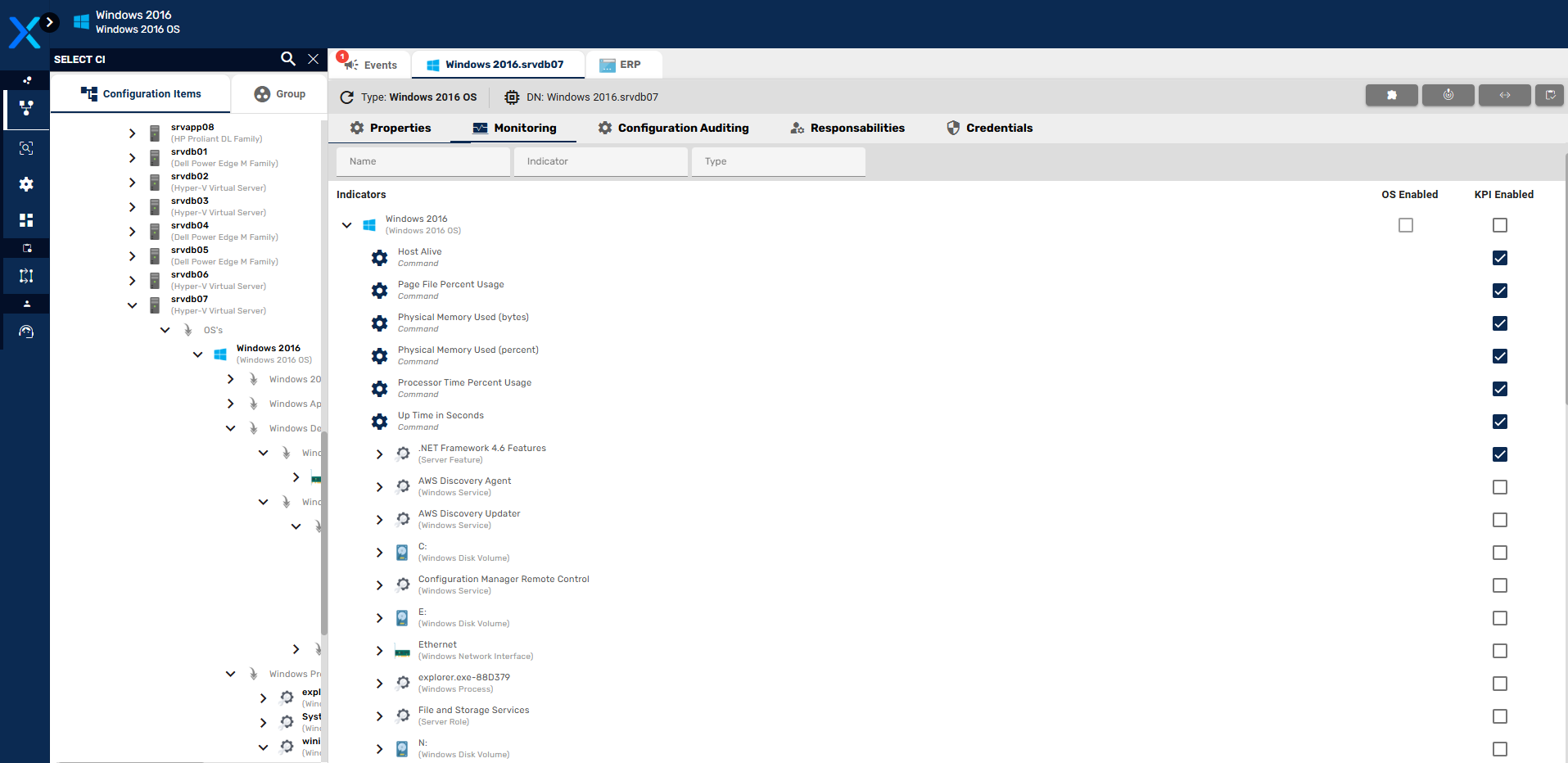Click the power-shaped toolbar button
Image resolution: width=1568 pixels, height=763 pixels.
(x=1448, y=96)
